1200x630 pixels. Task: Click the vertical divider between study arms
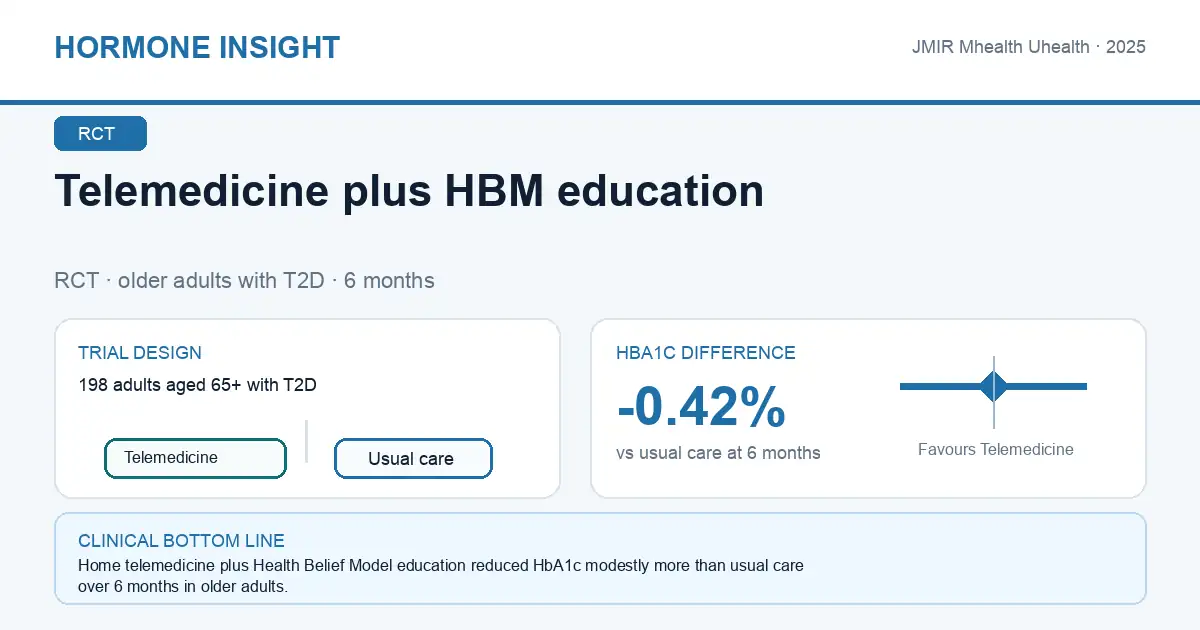click(307, 441)
